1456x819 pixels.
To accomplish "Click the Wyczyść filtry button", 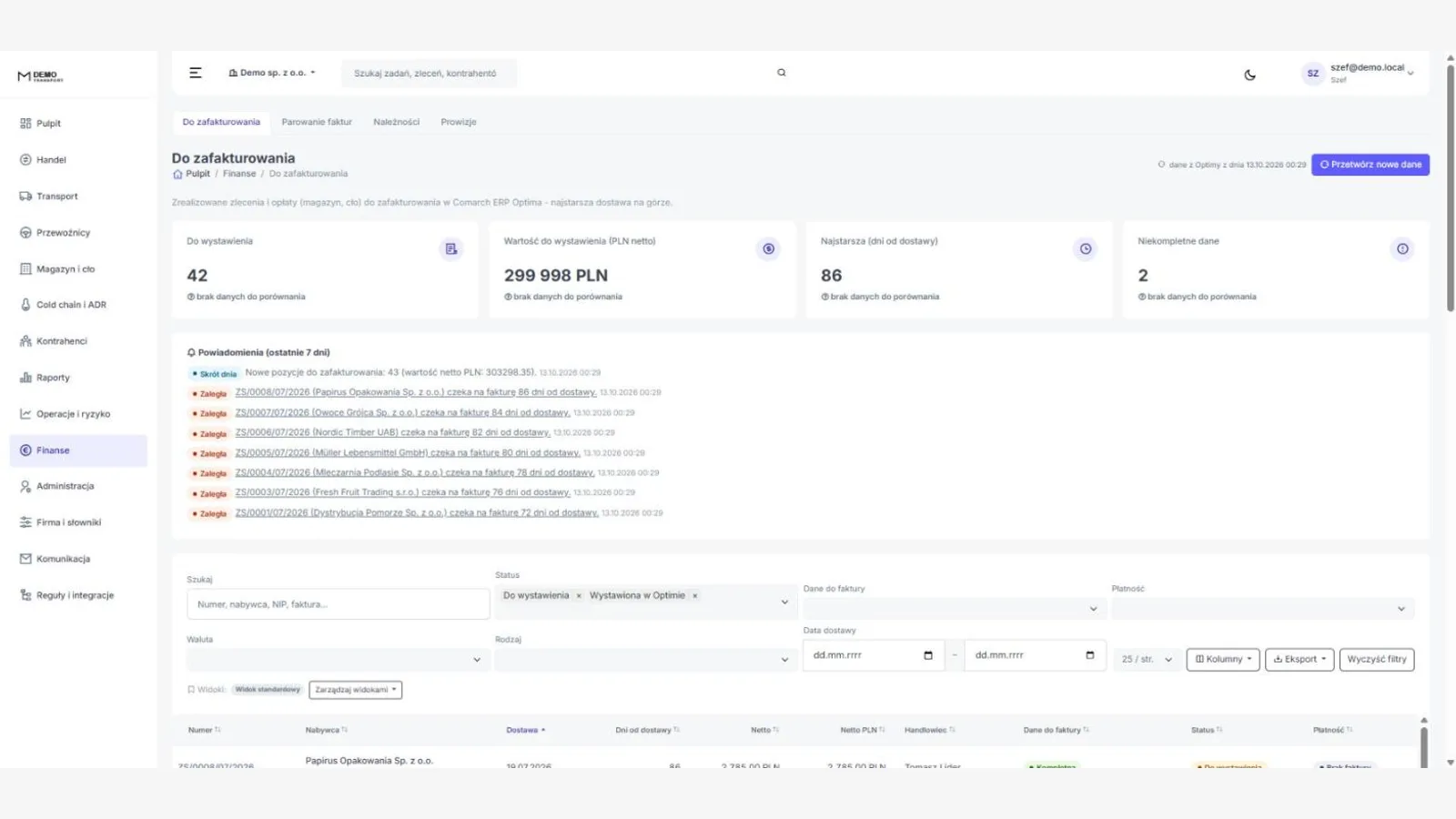I will tap(1377, 660).
